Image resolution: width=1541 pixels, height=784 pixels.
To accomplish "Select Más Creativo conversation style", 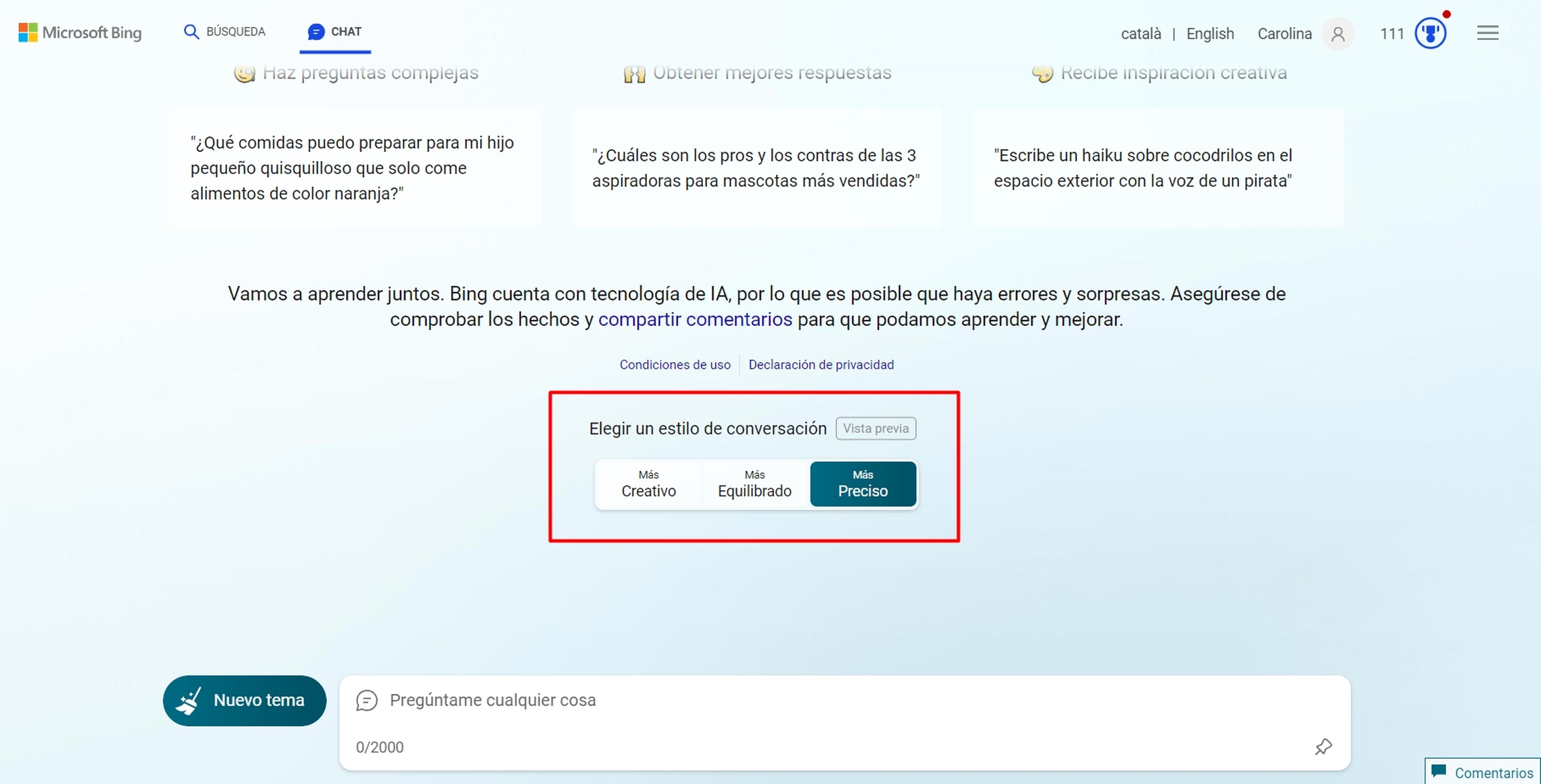I will click(649, 484).
